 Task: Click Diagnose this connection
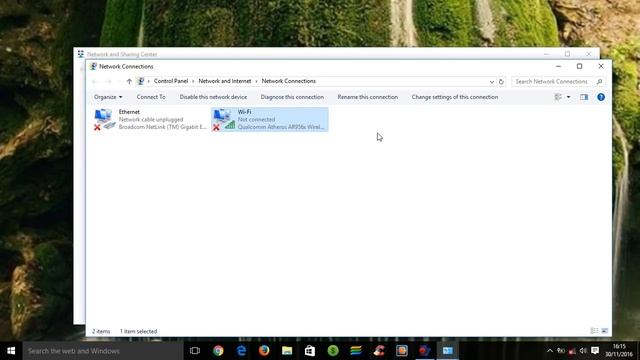point(292,97)
